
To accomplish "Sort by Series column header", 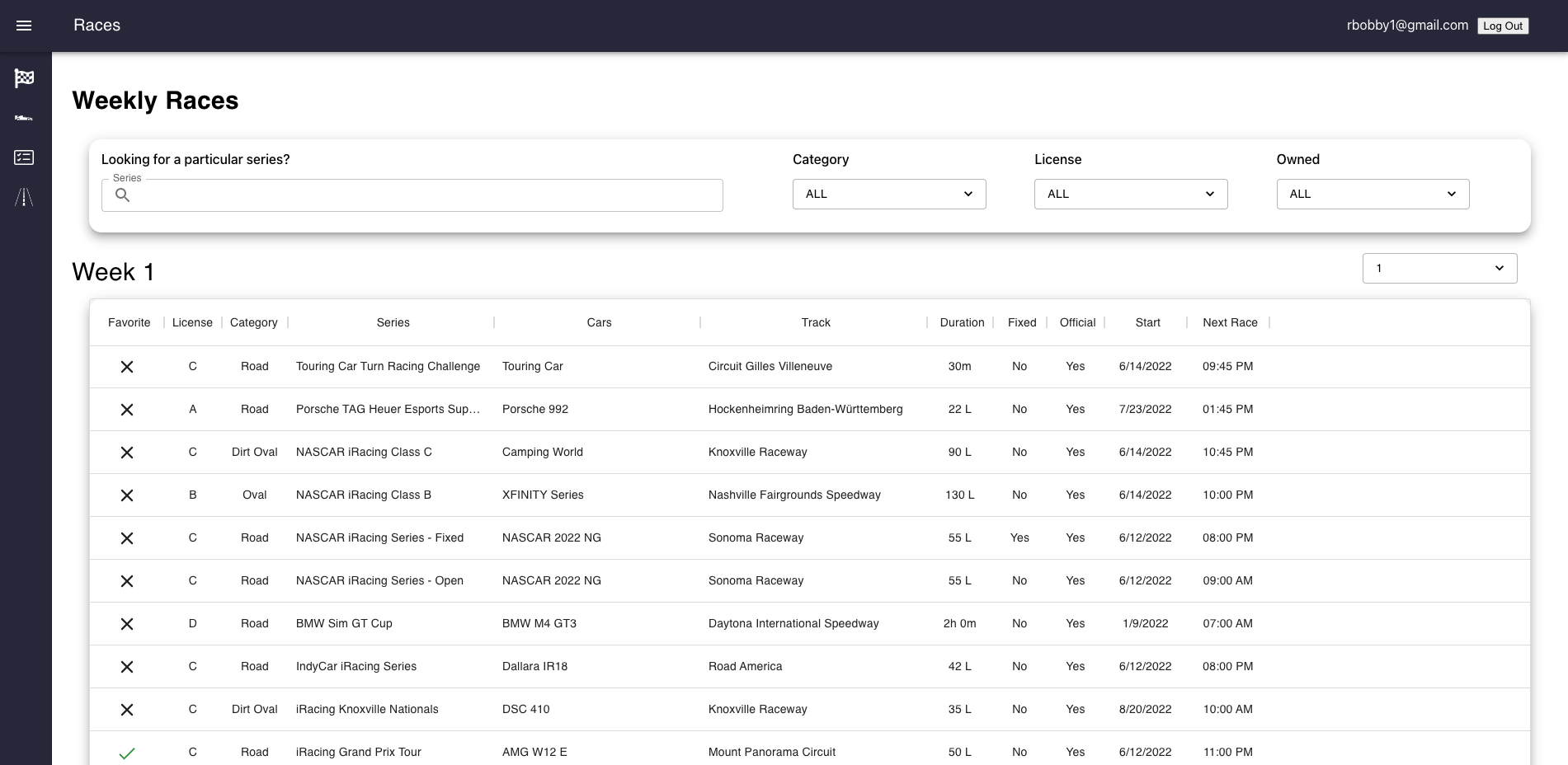I will [393, 322].
